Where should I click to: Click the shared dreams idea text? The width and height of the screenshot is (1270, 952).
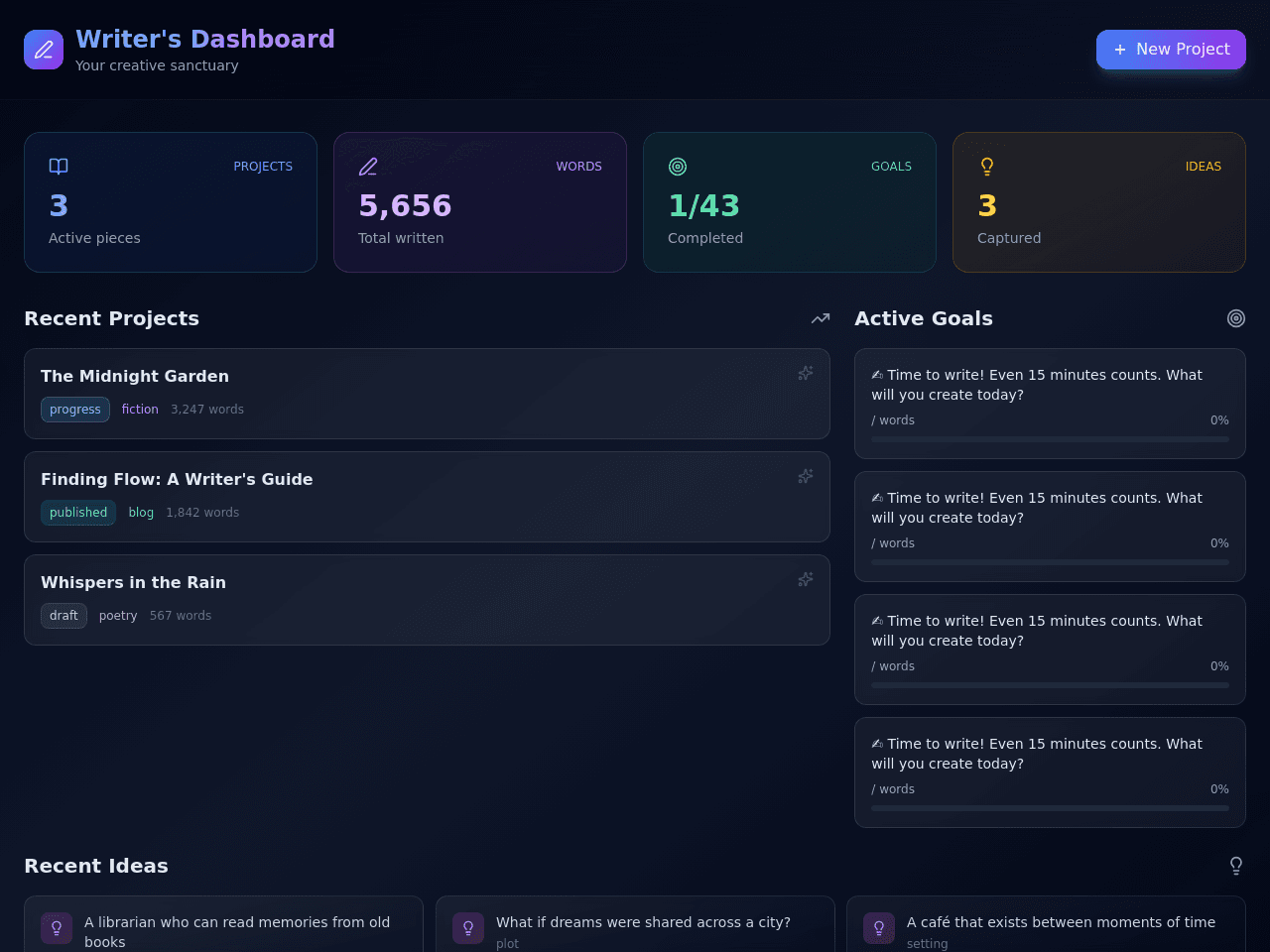(x=643, y=922)
